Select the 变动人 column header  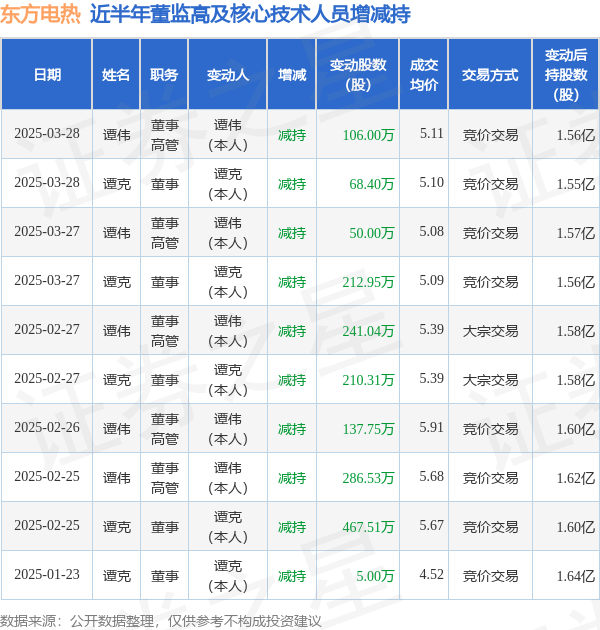[x=228, y=75]
